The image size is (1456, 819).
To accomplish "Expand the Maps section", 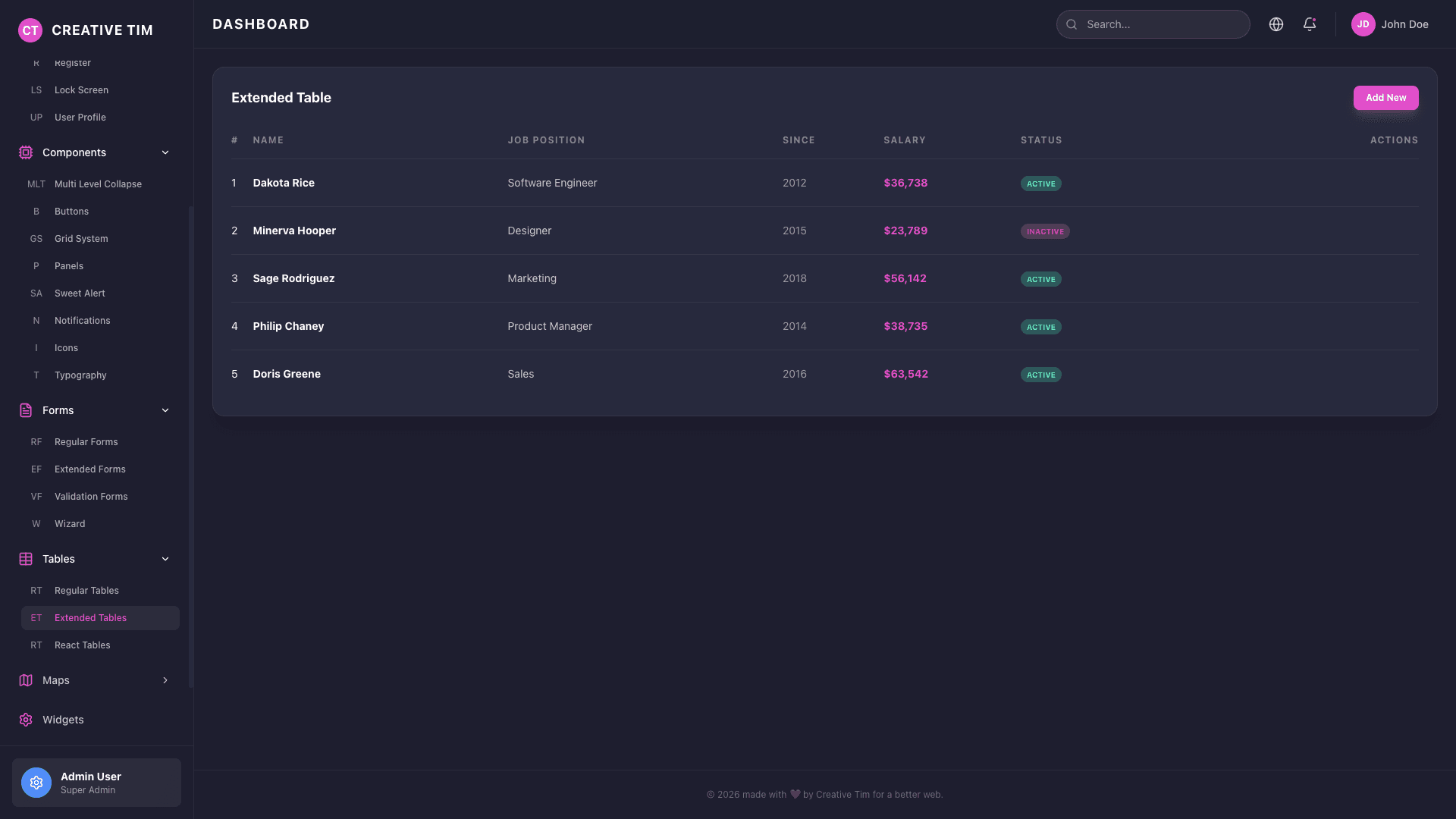I will click(165, 680).
